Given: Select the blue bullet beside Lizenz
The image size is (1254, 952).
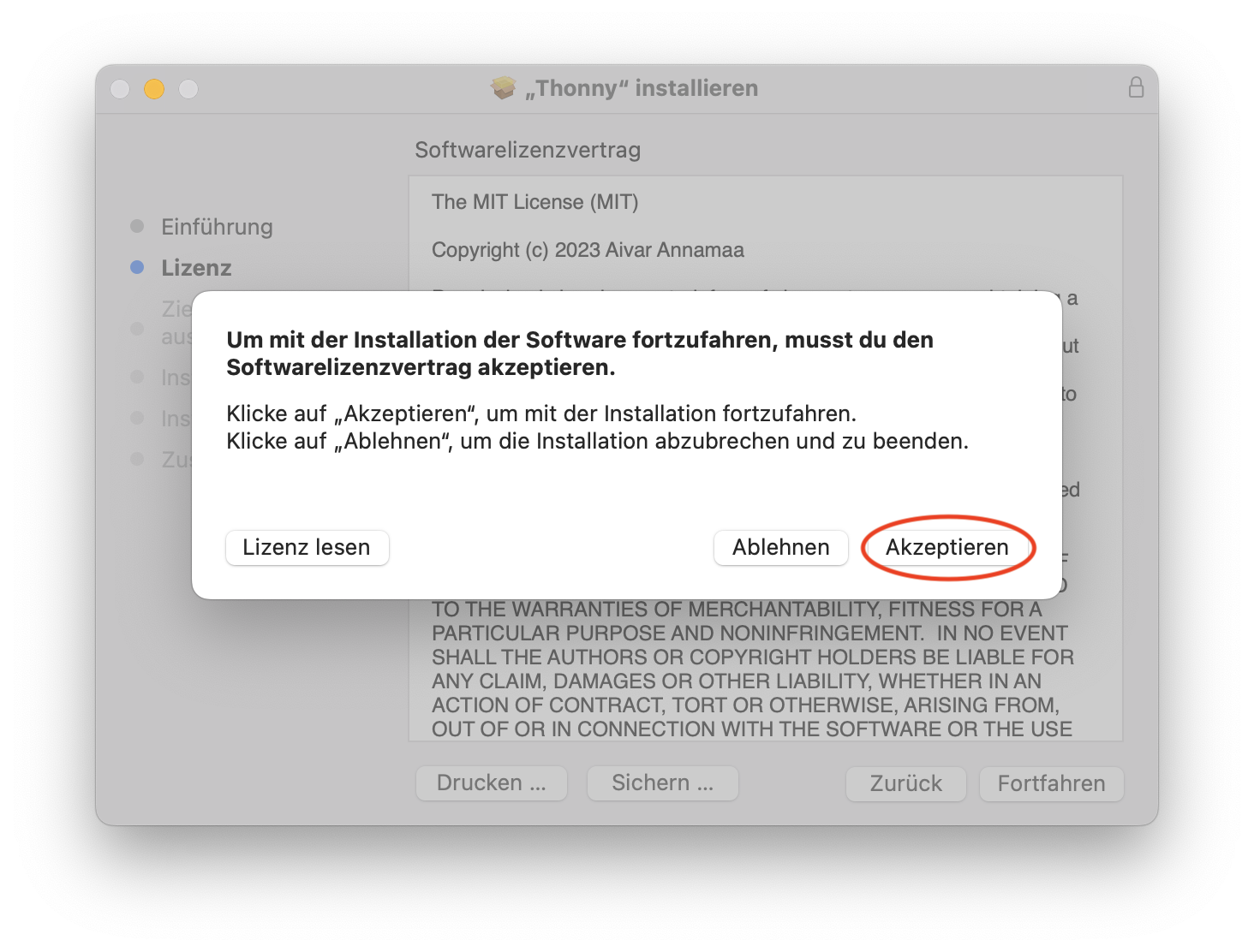Looking at the screenshot, I should point(137,268).
